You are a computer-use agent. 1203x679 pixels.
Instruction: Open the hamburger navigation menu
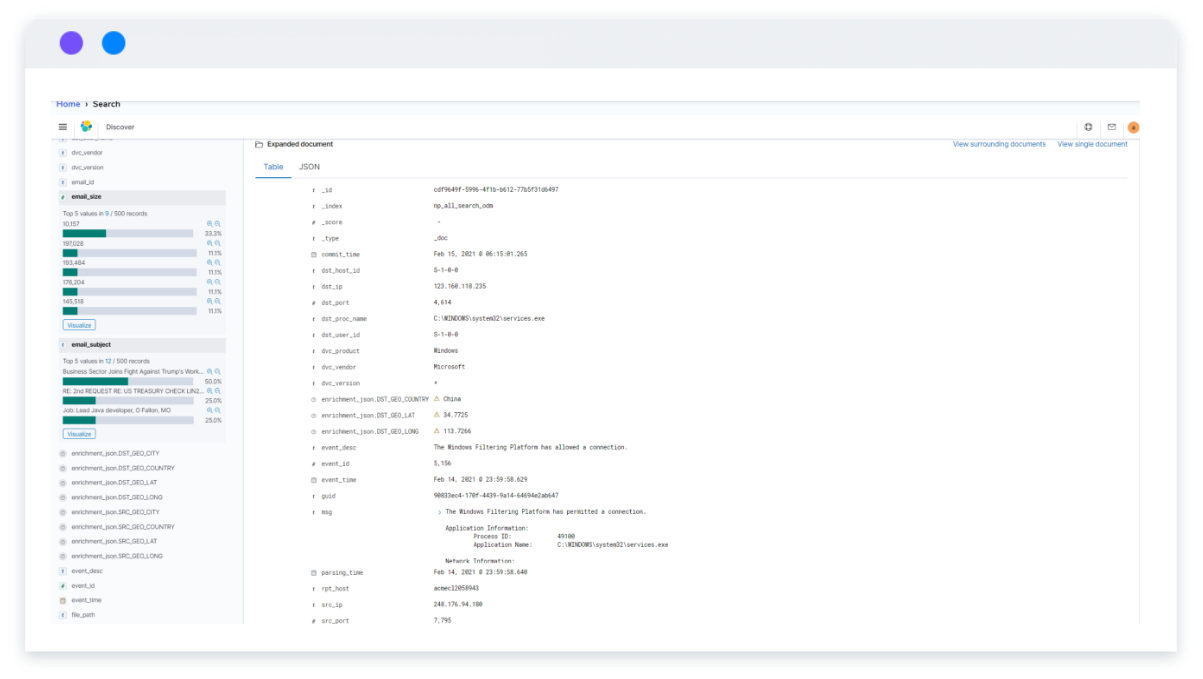point(63,127)
